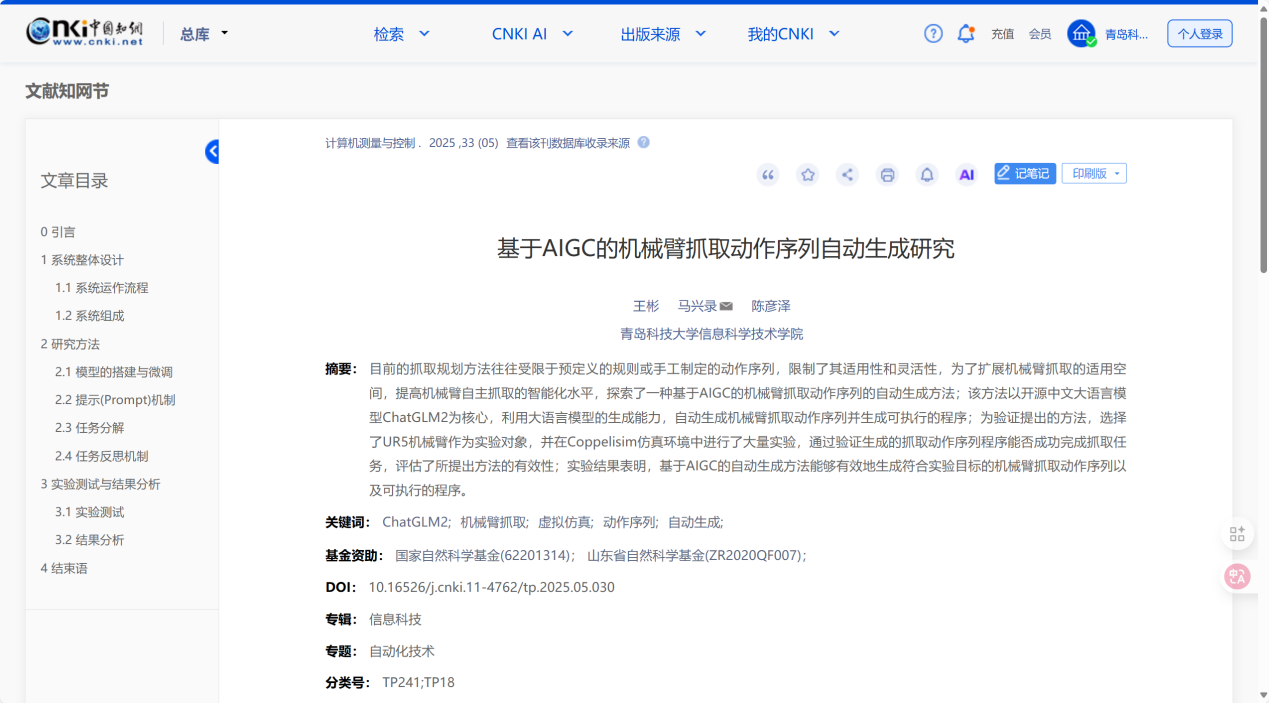Click the share icon
Viewport: 1269px width, 703px height.
tap(847, 175)
